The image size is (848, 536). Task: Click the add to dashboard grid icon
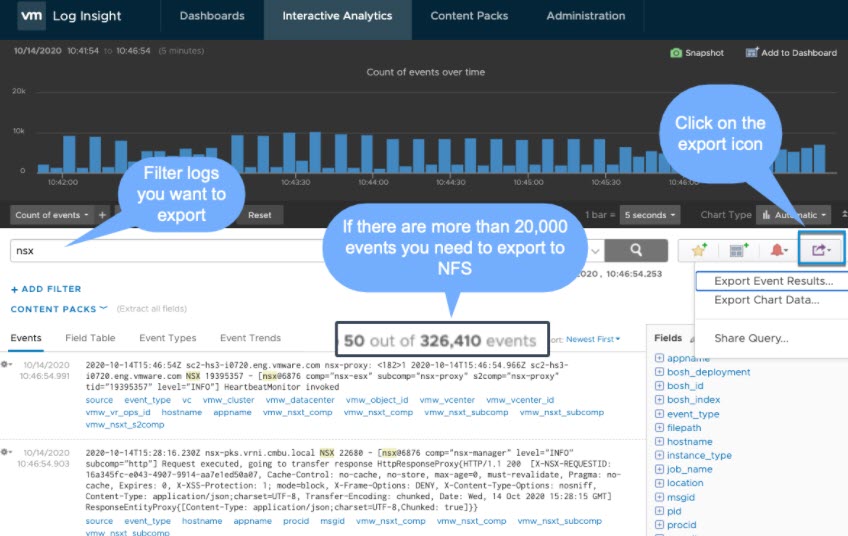click(739, 250)
